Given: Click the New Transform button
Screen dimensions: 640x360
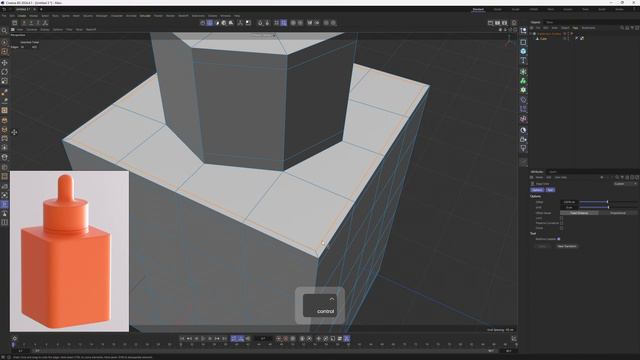Looking at the screenshot, I should pyautogui.click(x=567, y=246).
